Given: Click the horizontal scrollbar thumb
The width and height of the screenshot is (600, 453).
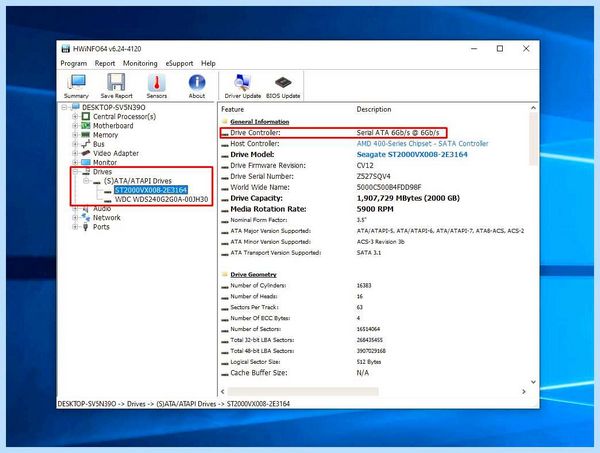Looking at the screenshot, I should (x=303, y=391).
